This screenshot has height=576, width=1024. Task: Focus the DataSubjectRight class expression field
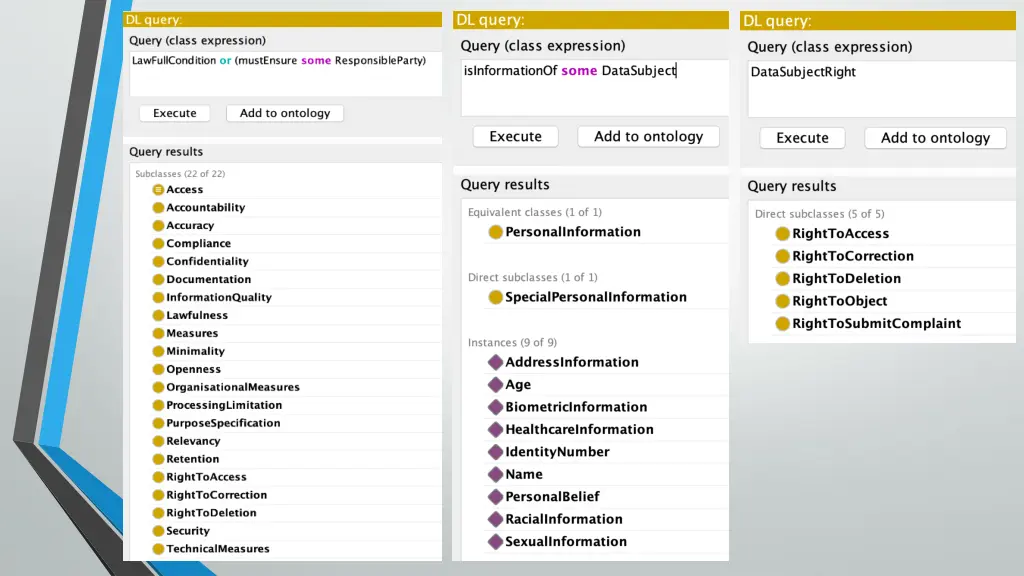point(882,89)
